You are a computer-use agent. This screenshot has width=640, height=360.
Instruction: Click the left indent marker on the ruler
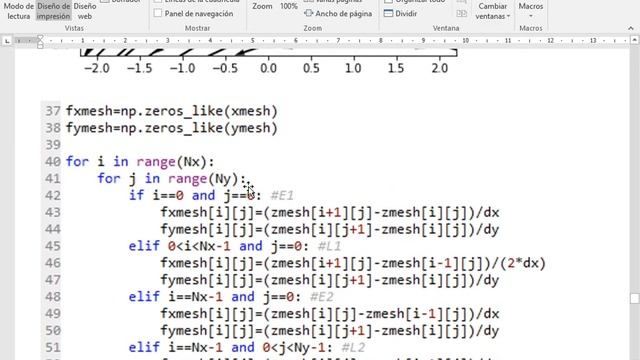point(40,46)
